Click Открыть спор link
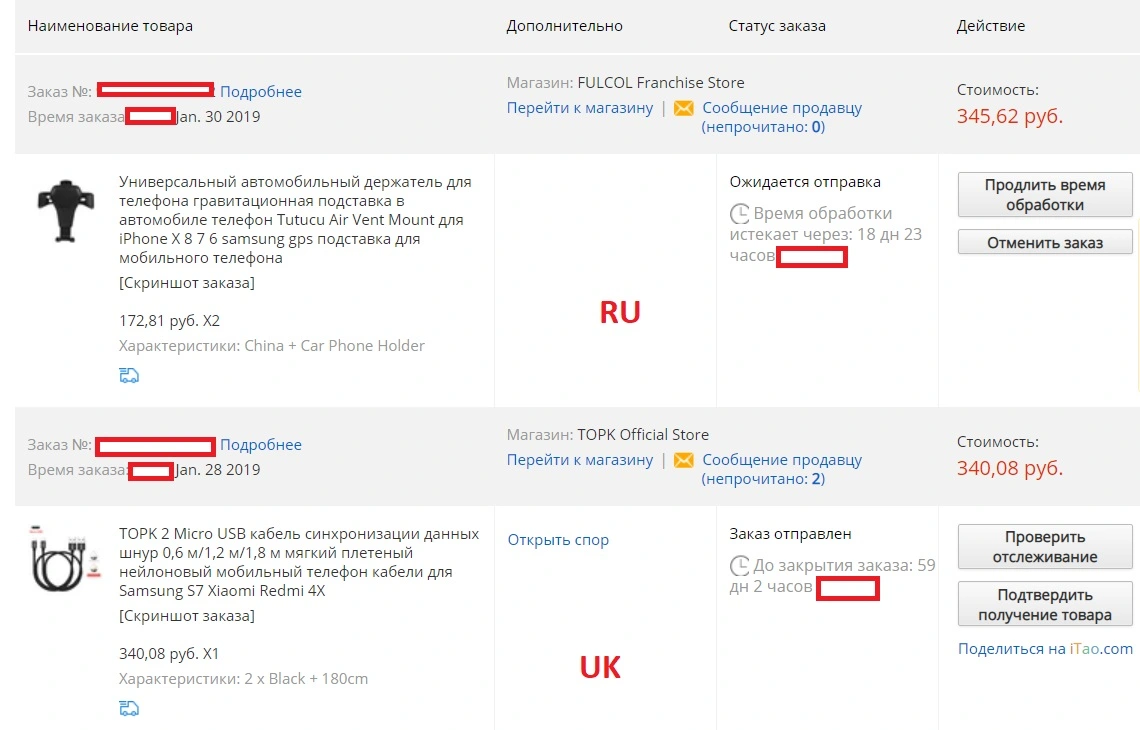The width and height of the screenshot is (1140, 730). click(x=558, y=540)
